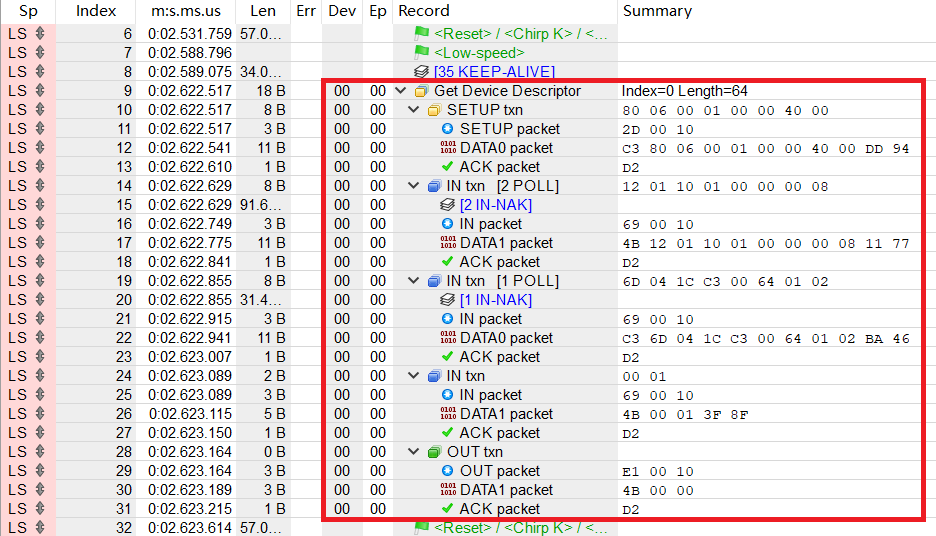Click the blue cube icon of IN txn [1 POLL]
The height and width of the screenshot is (536, 936).
click(435, 281)
